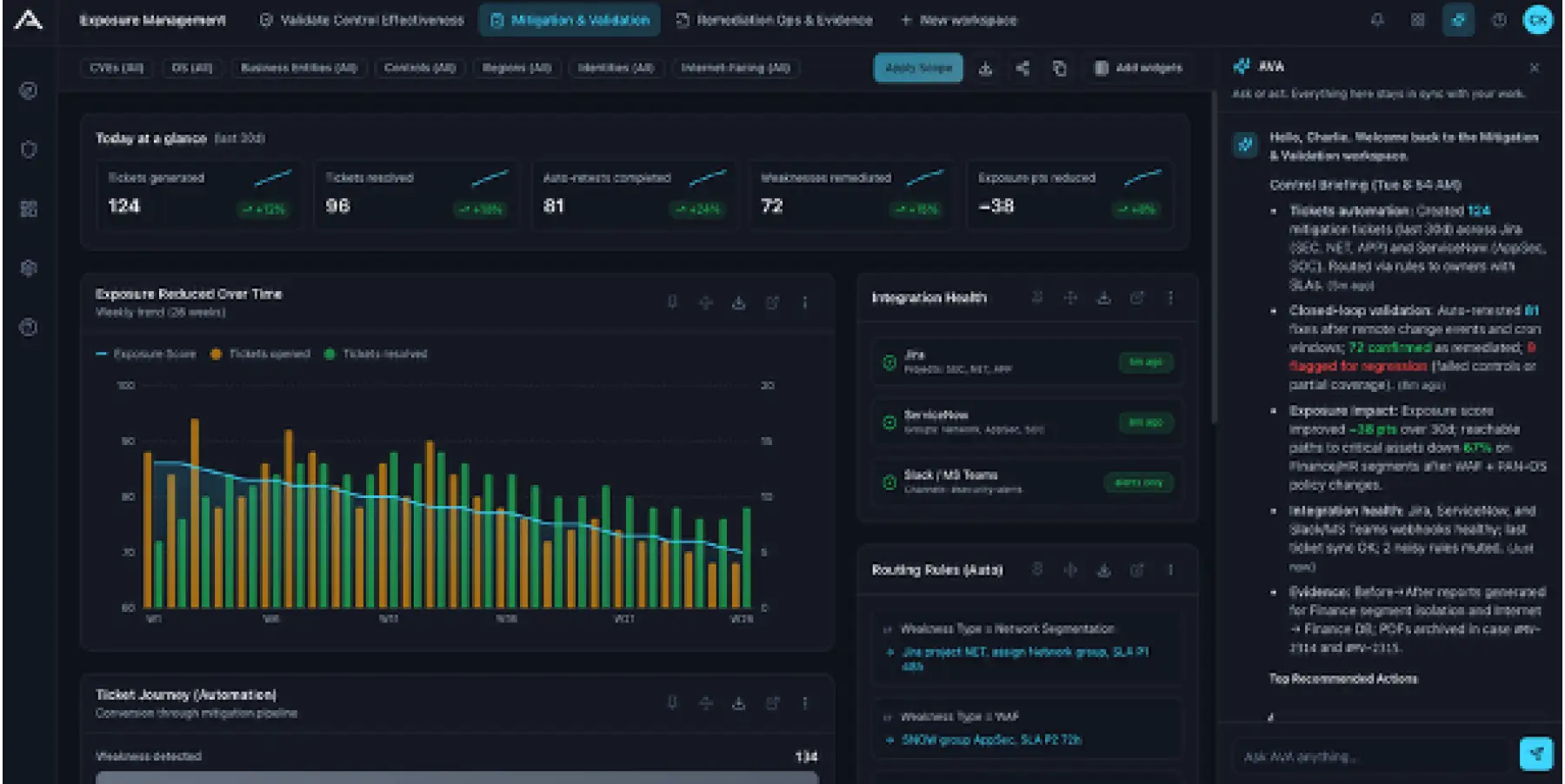Image resolution: width=1565 pixels, height=784 pixels.
Task: Open Integration Health widget more options menu
Action: (1170, 297)
